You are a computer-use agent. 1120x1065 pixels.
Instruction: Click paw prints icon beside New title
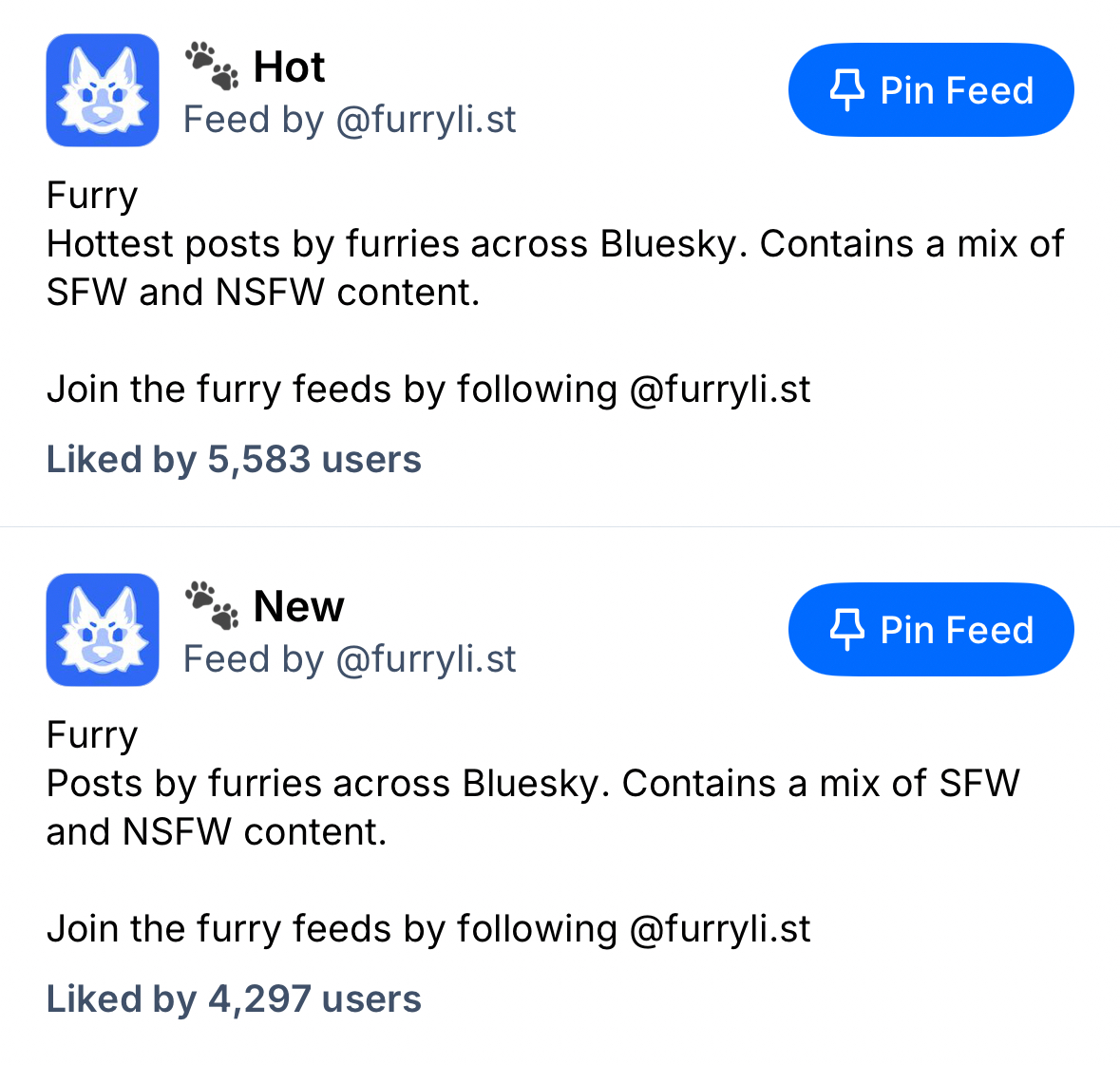click(211, 604)
